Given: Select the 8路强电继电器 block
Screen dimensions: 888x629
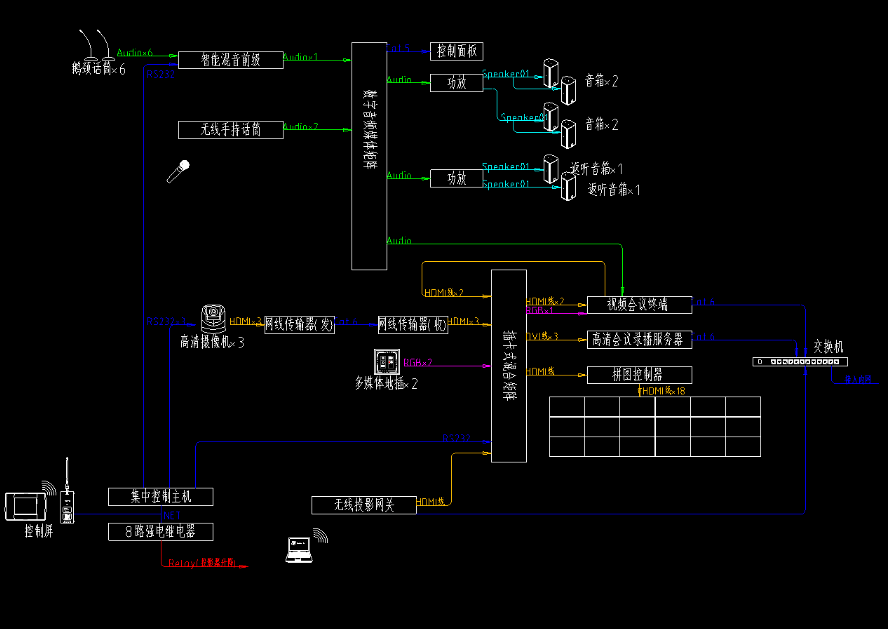Looking at the screenshot, I should pyautogui.click(x=160, y=532).
